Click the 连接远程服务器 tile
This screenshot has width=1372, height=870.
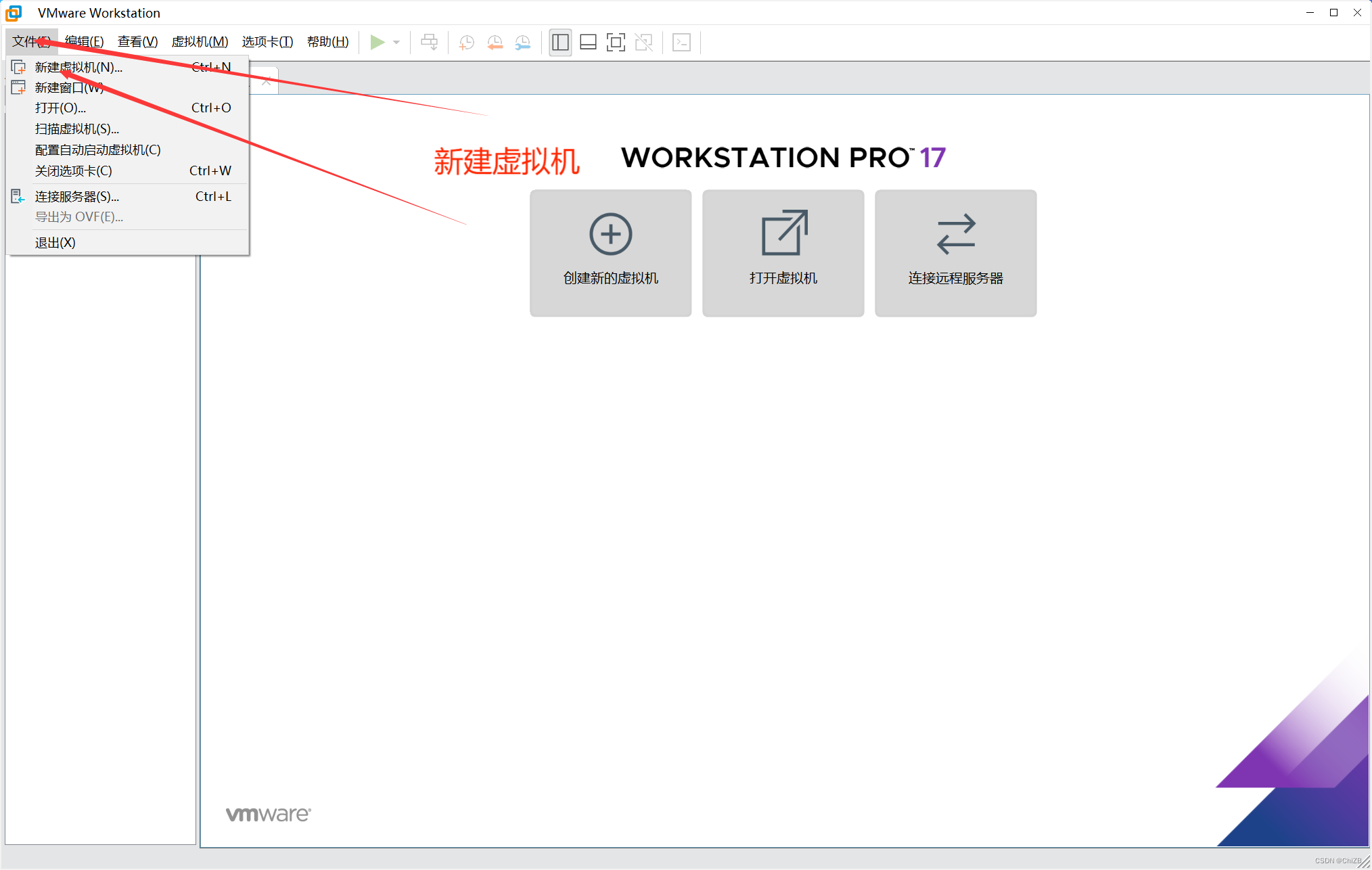click(955, 252)
